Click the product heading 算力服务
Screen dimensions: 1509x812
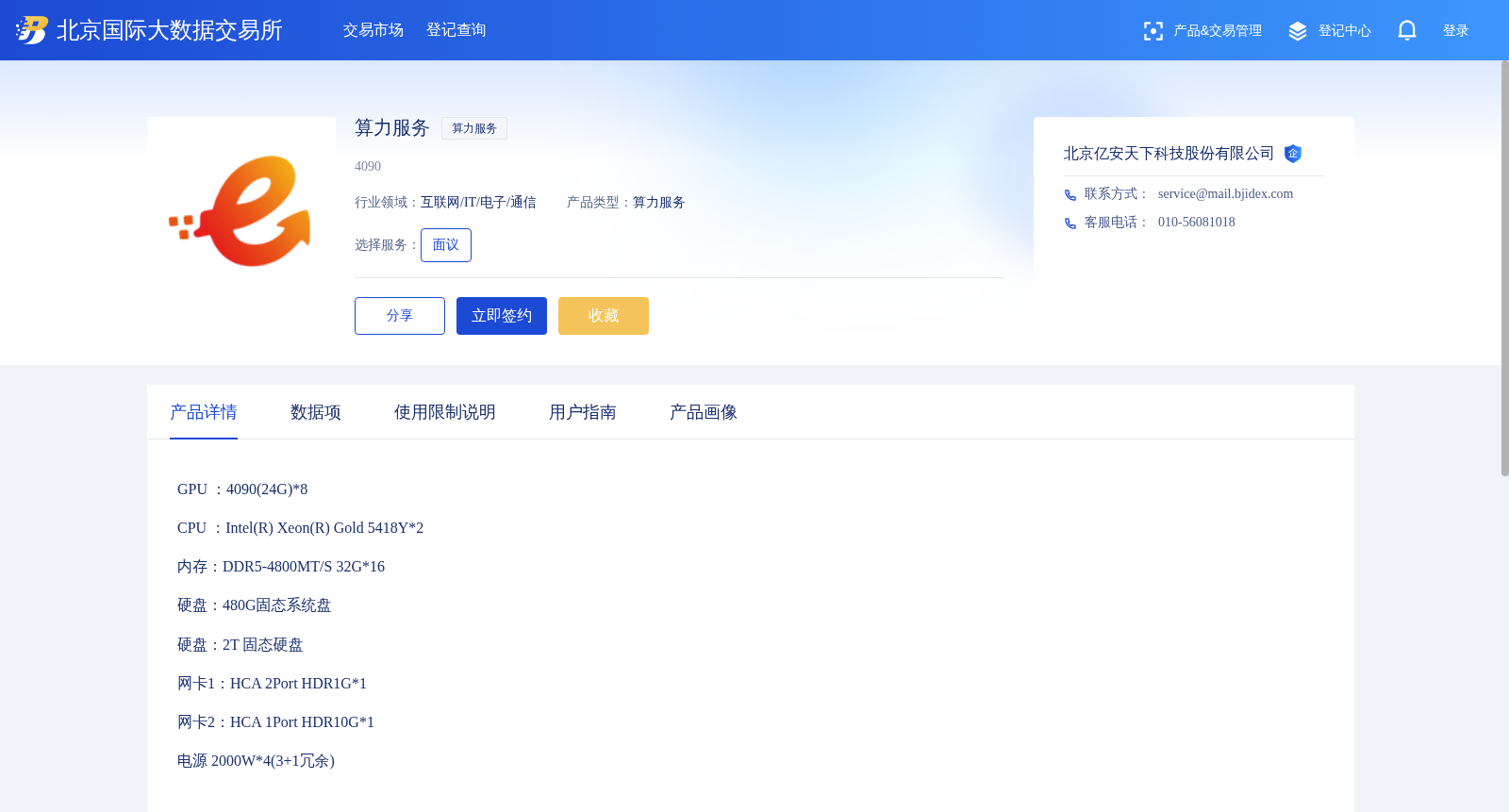pos(392,128)
